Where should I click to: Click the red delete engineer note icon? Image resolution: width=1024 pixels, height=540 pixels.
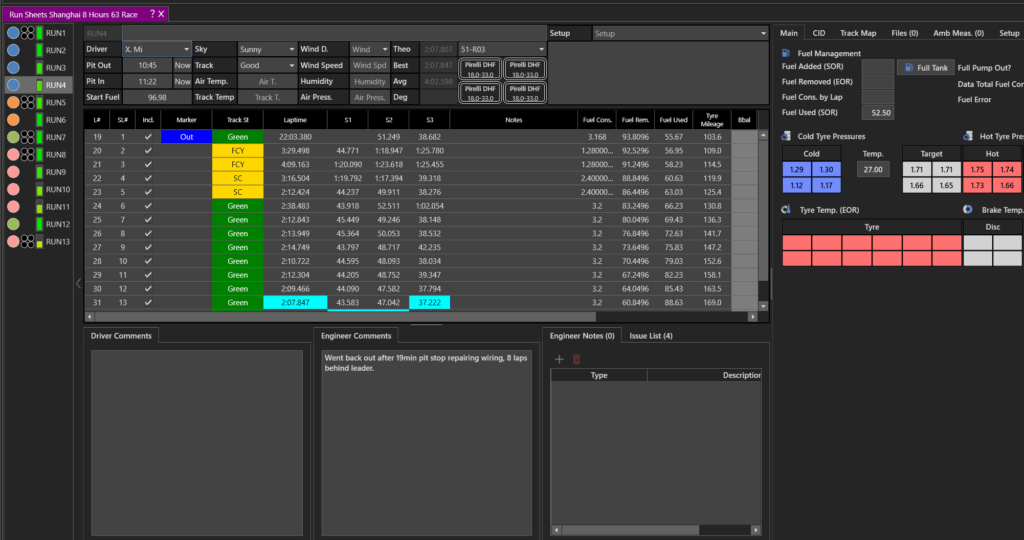576,359
